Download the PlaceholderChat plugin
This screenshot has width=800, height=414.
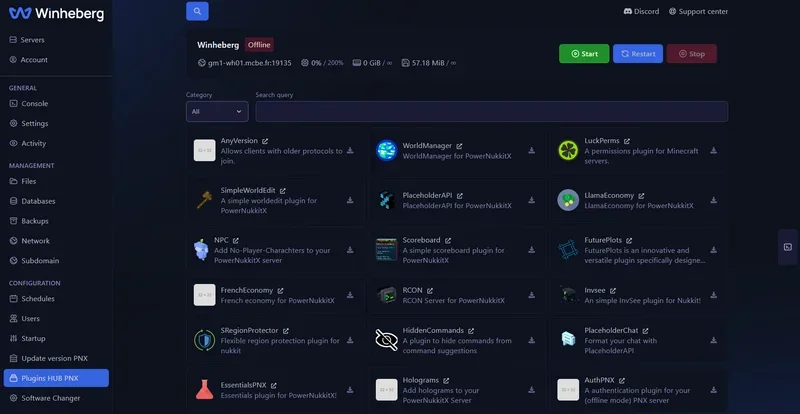point(714,340)
